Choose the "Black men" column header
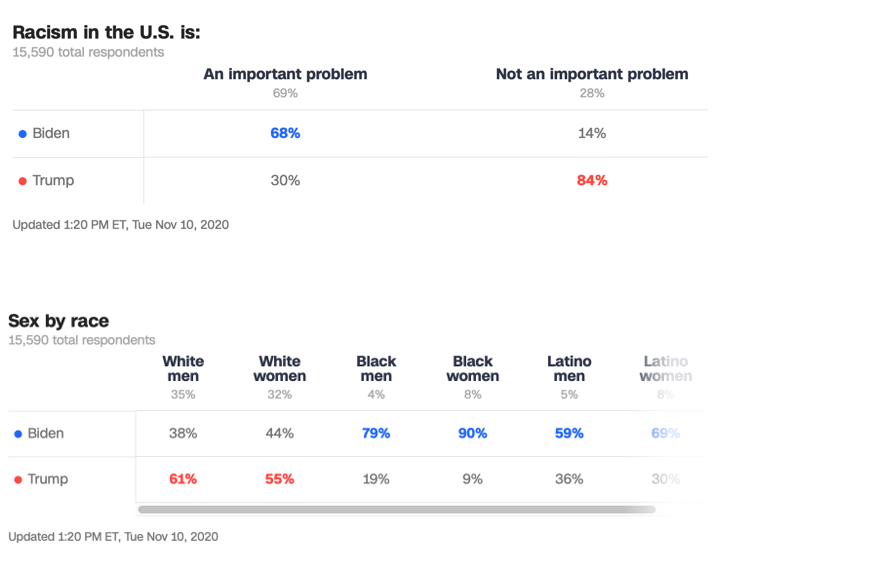This screenshot has height=562, width=880. pyautogui.click(x=376, y=368)
